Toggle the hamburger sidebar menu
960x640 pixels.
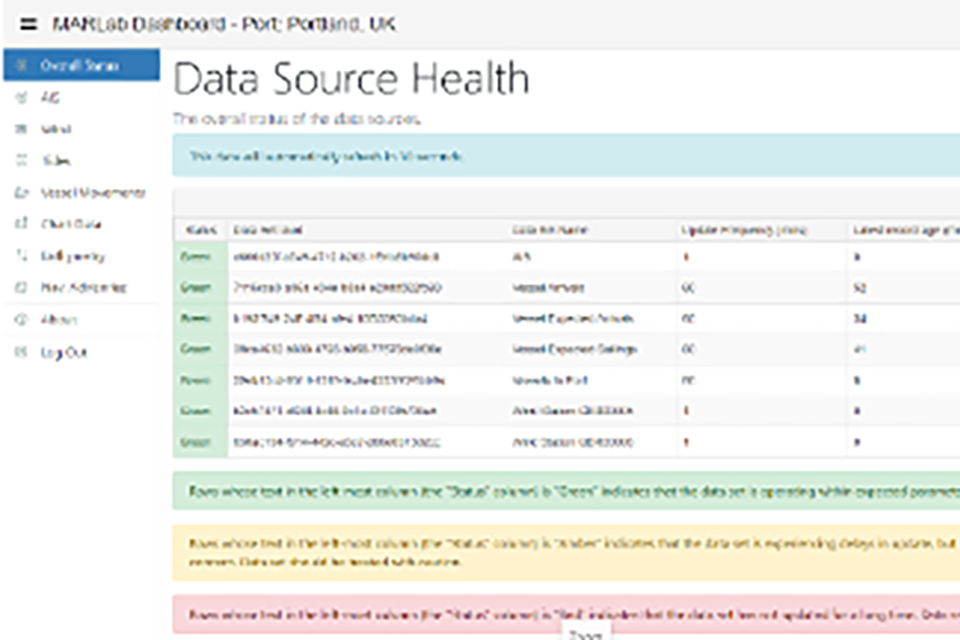(28, 24)
